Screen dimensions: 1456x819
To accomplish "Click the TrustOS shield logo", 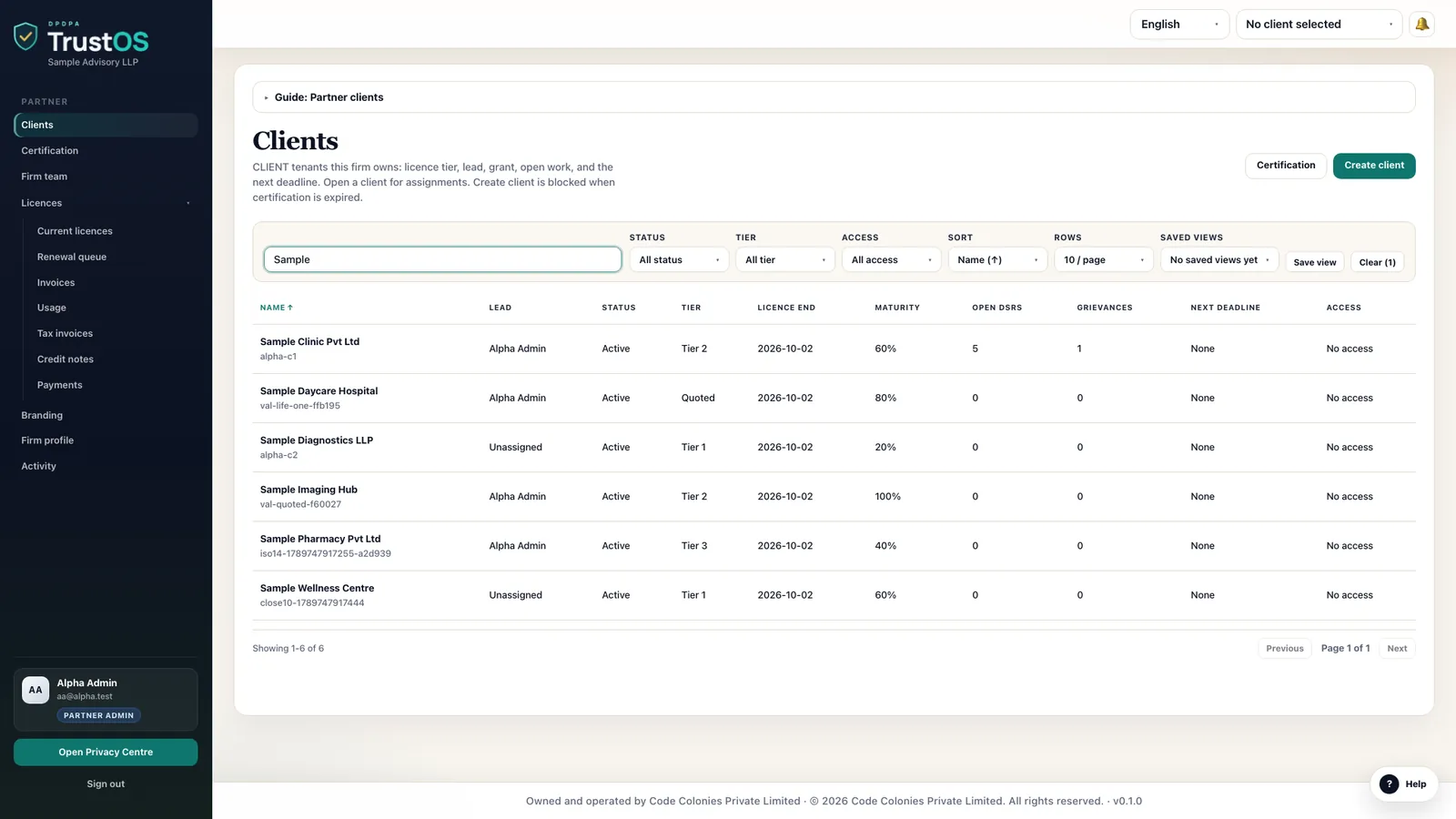I will pos(25,36).
